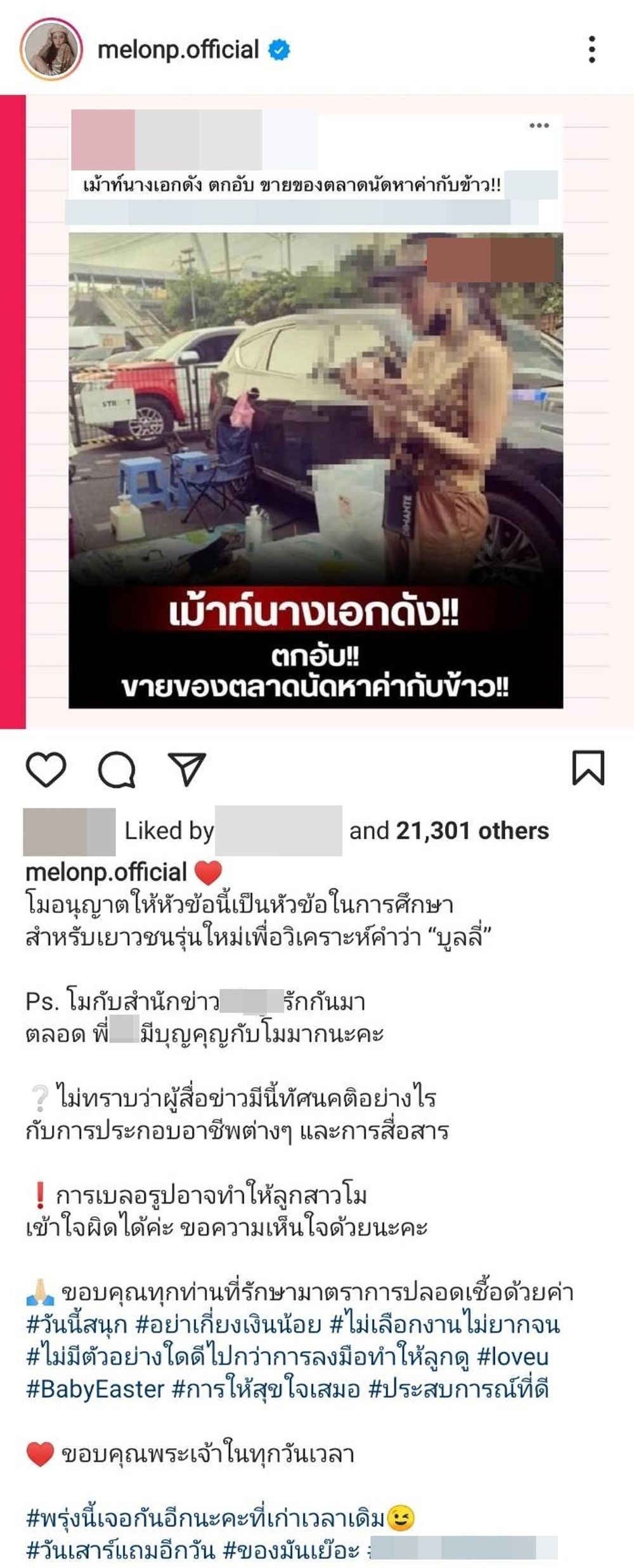This screenshot has width=634, height=1568.
Task: Tap the blue verified badge
Action: coord(279,49)
